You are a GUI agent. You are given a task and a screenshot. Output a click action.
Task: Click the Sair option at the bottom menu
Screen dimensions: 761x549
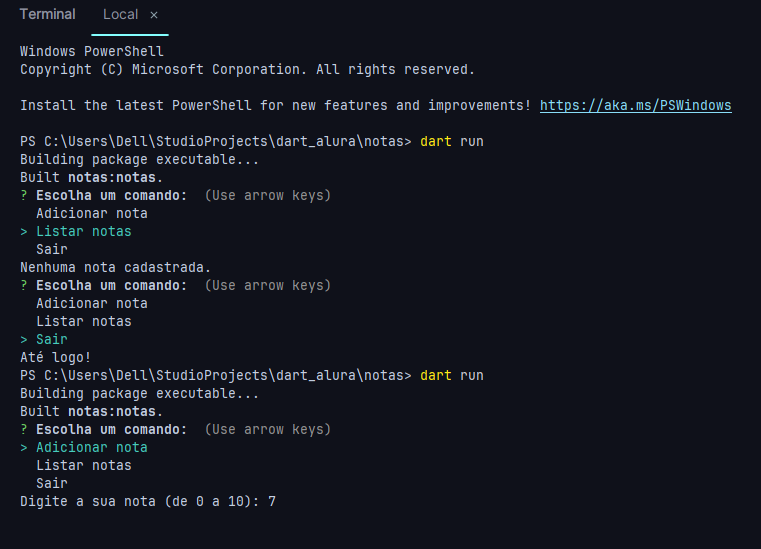pyautogui.click(x=51, y=483)
